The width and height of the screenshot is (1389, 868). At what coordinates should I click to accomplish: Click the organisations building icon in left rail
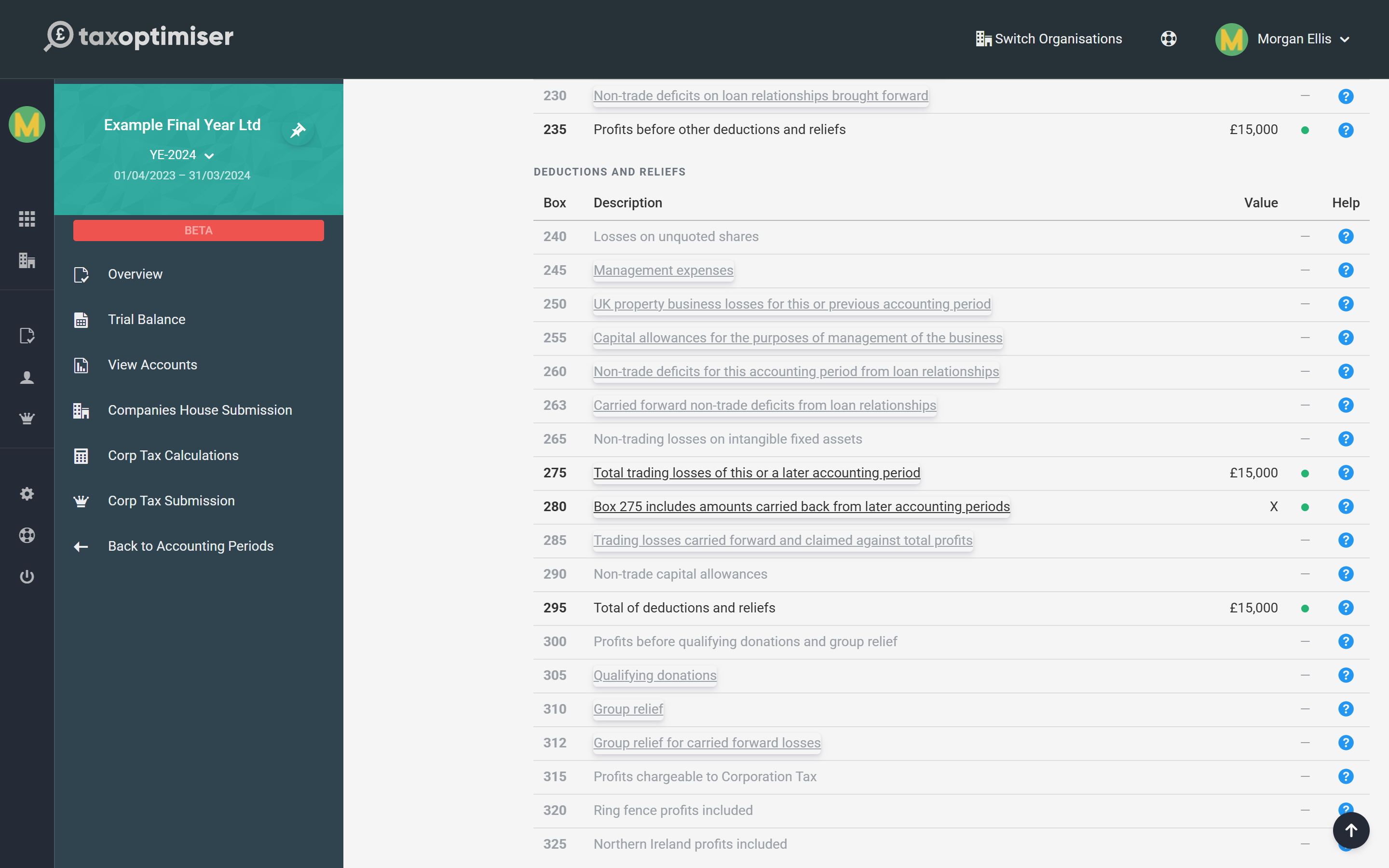tap(27, 260)
